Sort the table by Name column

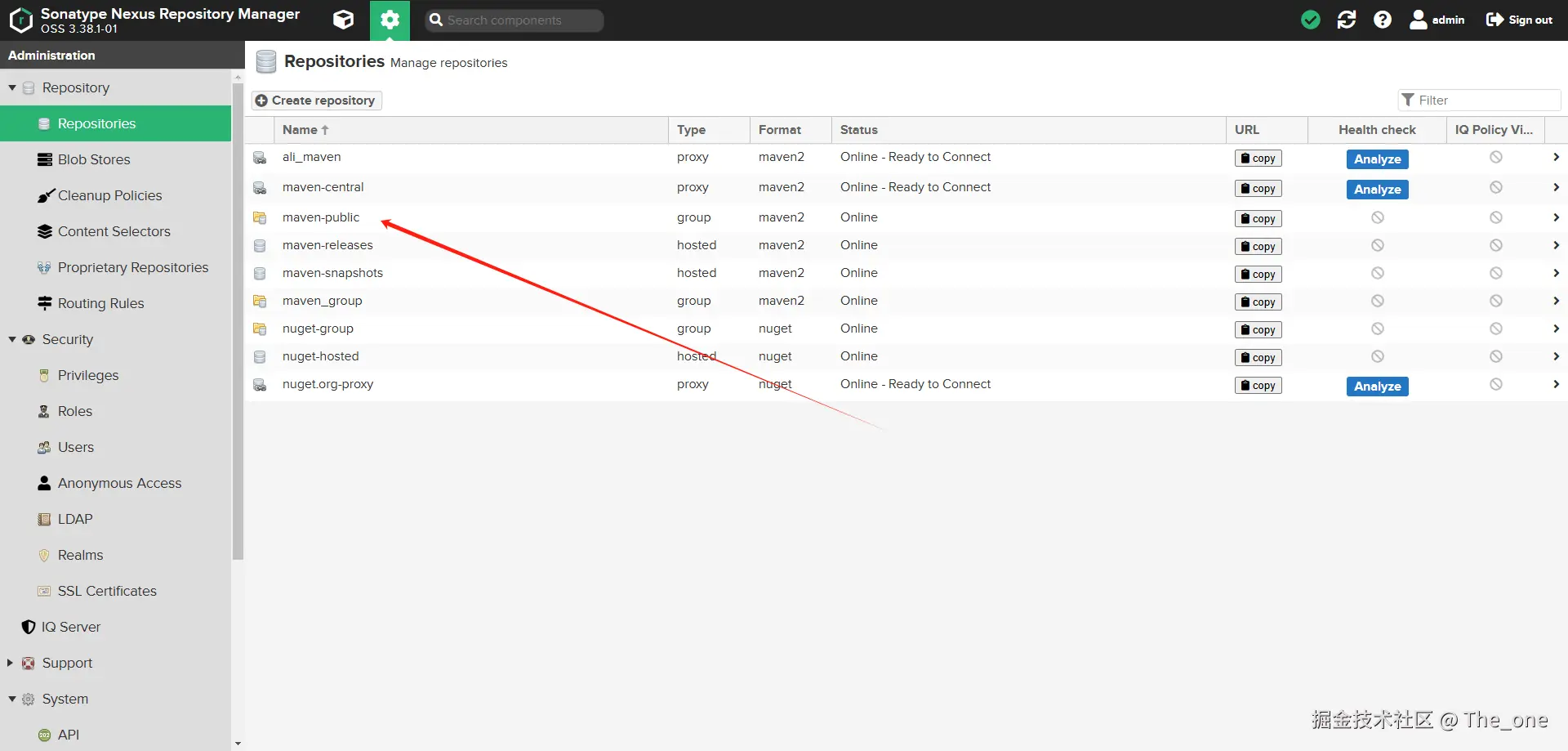pos(471,130)
